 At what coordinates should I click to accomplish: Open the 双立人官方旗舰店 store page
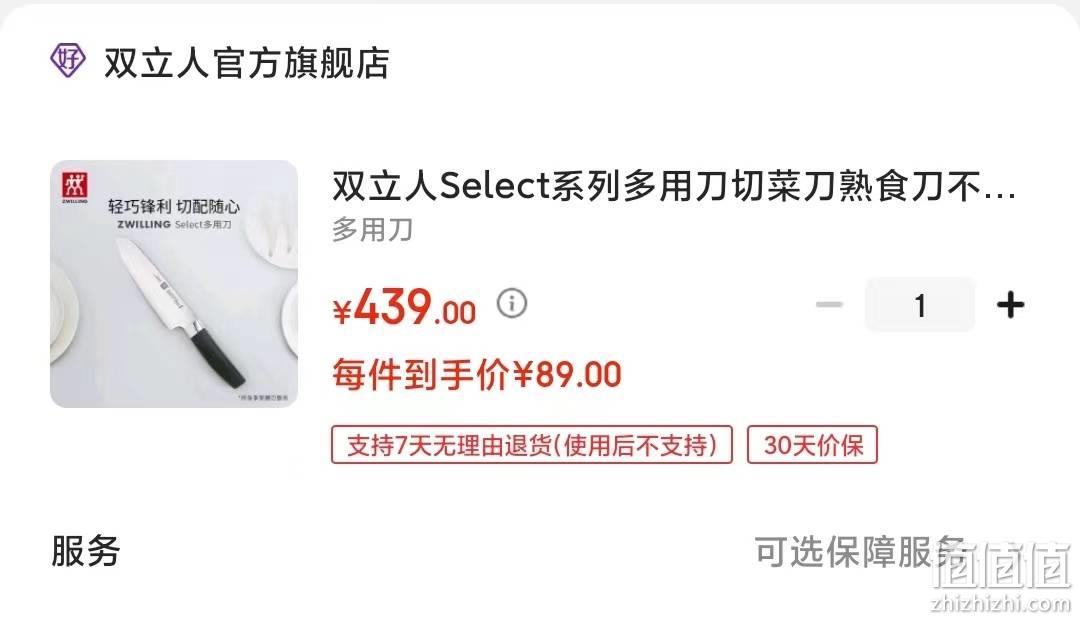247,63
